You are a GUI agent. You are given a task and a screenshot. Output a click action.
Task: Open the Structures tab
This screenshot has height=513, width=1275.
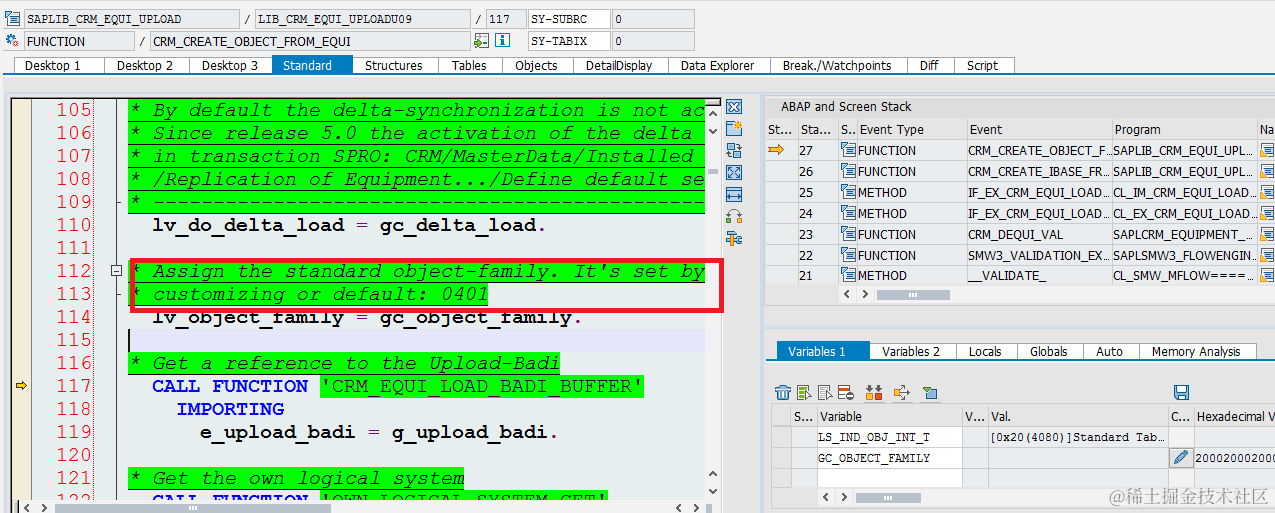[x=393, y=65]
